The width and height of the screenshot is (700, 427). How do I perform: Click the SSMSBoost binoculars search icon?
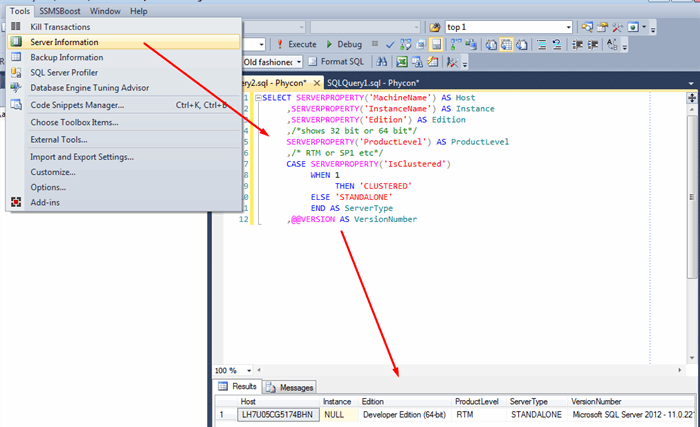click(382, 62)
